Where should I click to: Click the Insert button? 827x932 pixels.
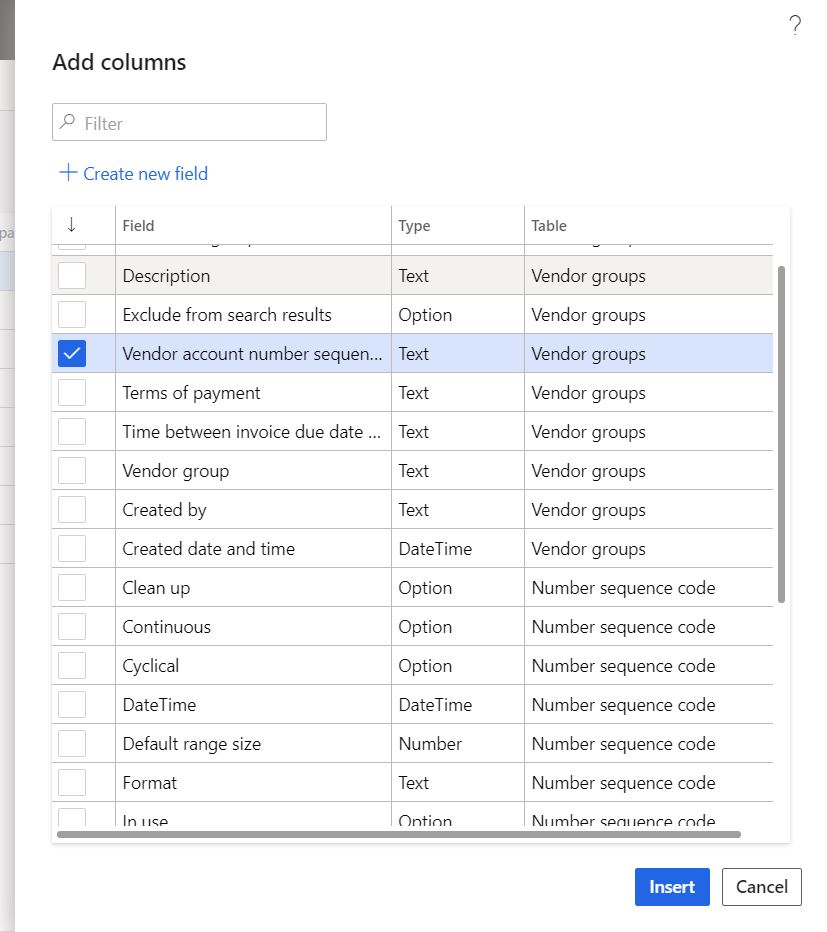click(x=671, y=887)
